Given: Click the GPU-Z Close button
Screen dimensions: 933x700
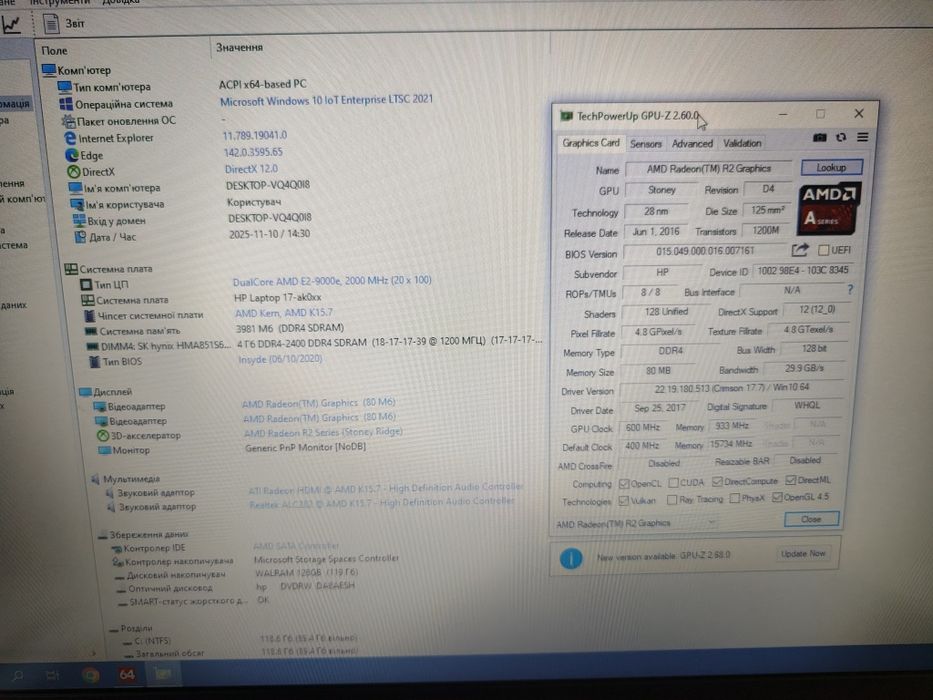Looking at the screenshot, I should [811, 519].
